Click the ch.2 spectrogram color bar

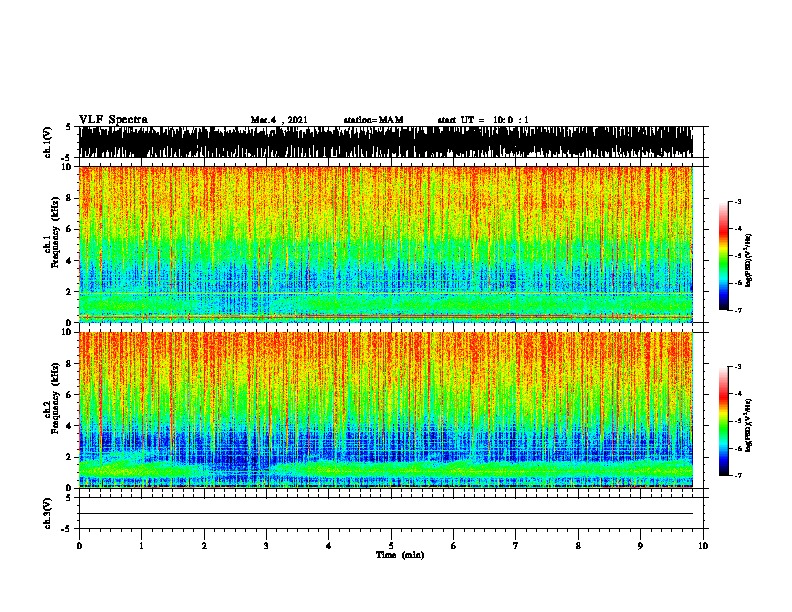[x=723, y=421]
